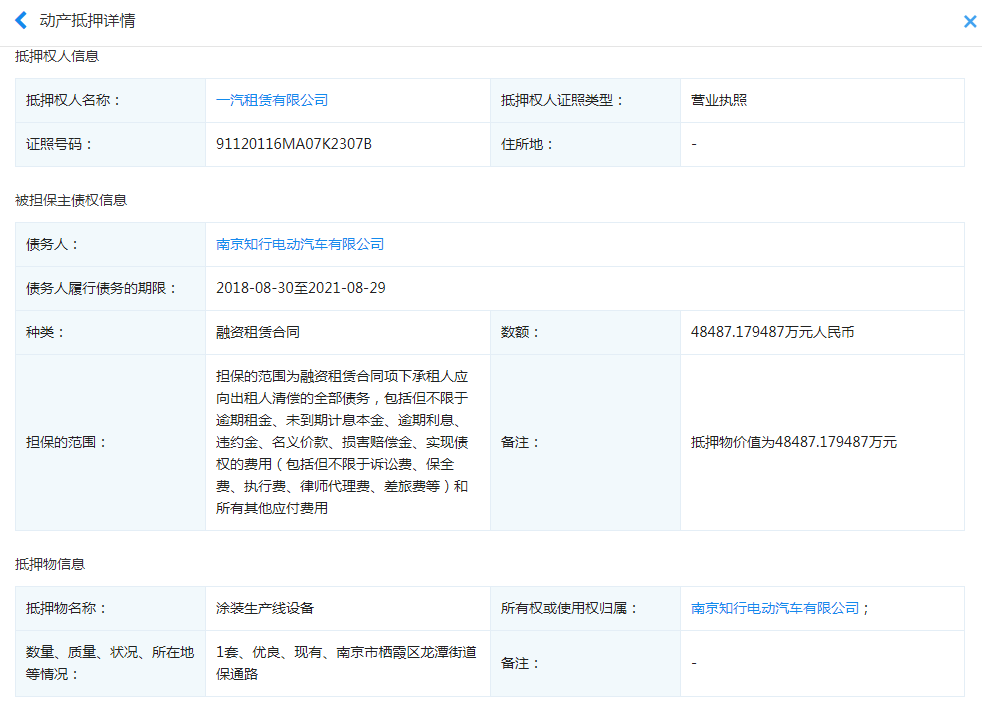
Task: Click the 被担保主债权信息 section heading
Action: click(71, 200)
